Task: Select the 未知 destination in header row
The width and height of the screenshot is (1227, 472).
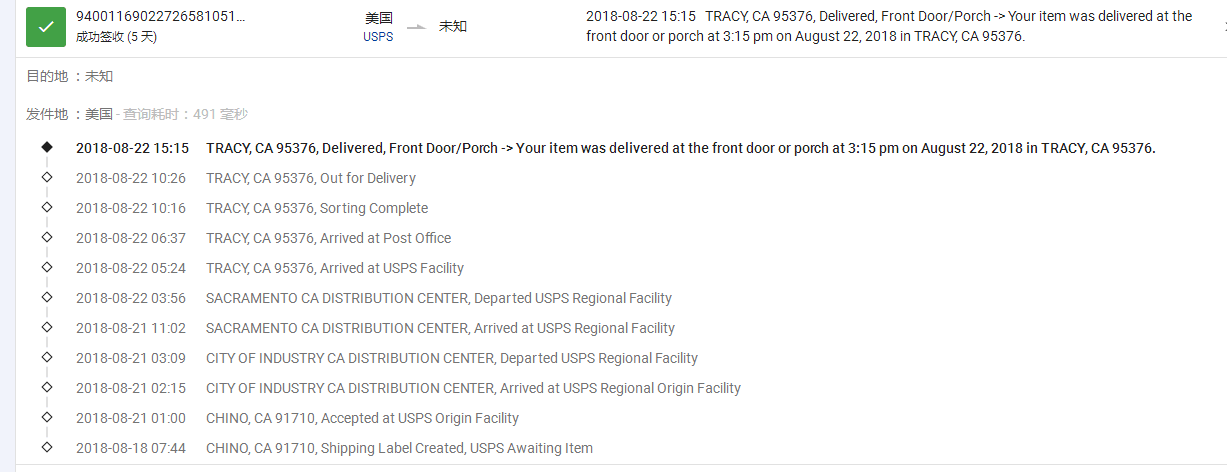Action: [x=453, y=26]
